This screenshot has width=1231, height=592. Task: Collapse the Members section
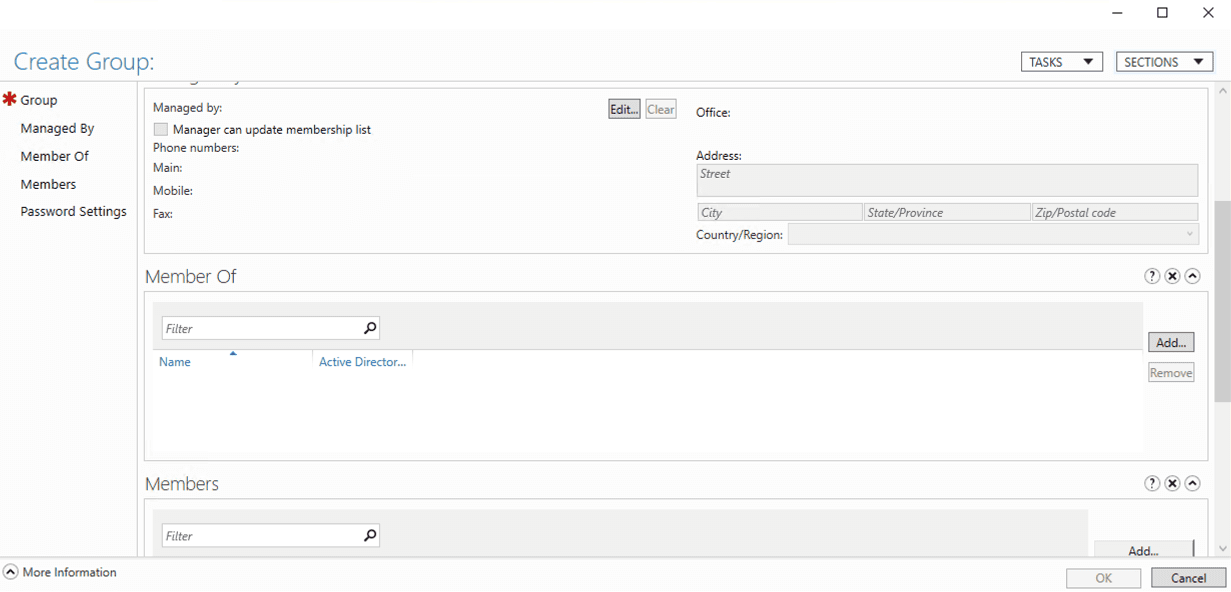click(1192, 483)
